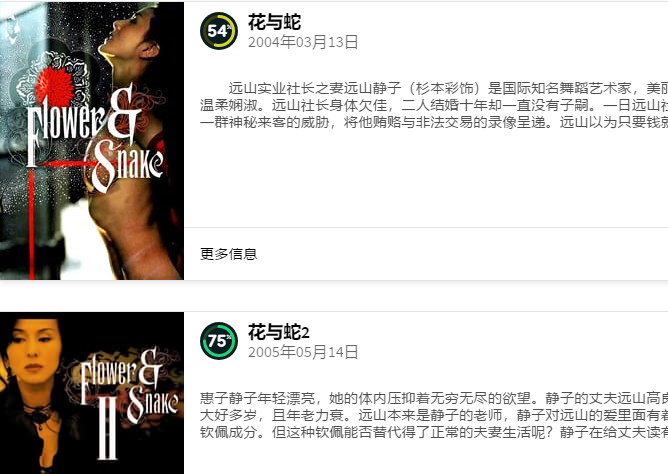
Task: Click the description line beginning 钦佩成分
Action: [x=434, y=432]
